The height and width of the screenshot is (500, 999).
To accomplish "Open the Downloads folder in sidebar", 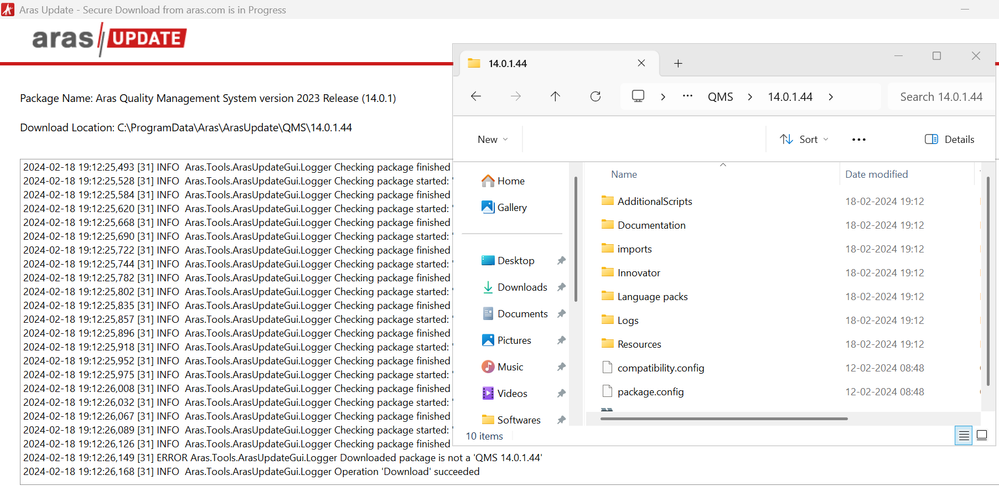I will click(x=521, y=287).
